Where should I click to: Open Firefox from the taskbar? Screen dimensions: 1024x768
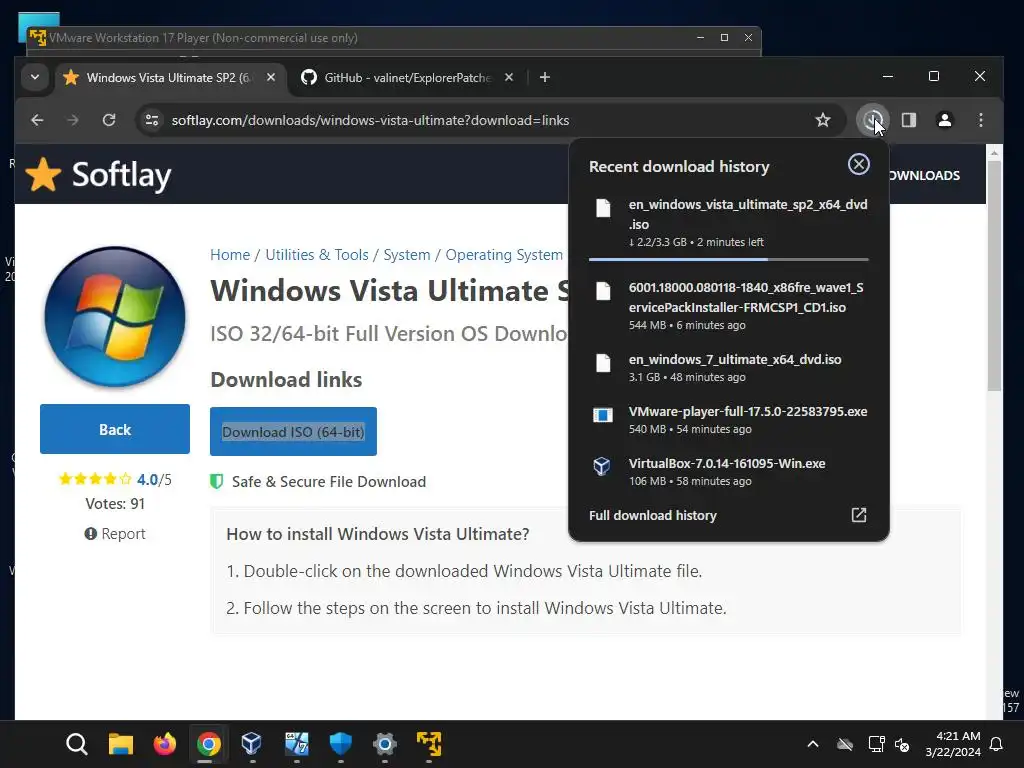[165, 744]
